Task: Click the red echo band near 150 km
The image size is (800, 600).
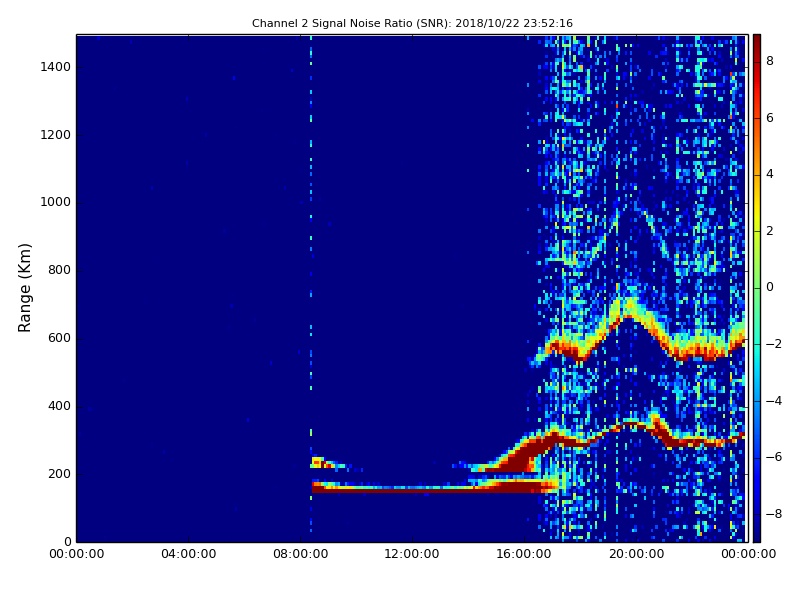Action: (x=434, y=487)
